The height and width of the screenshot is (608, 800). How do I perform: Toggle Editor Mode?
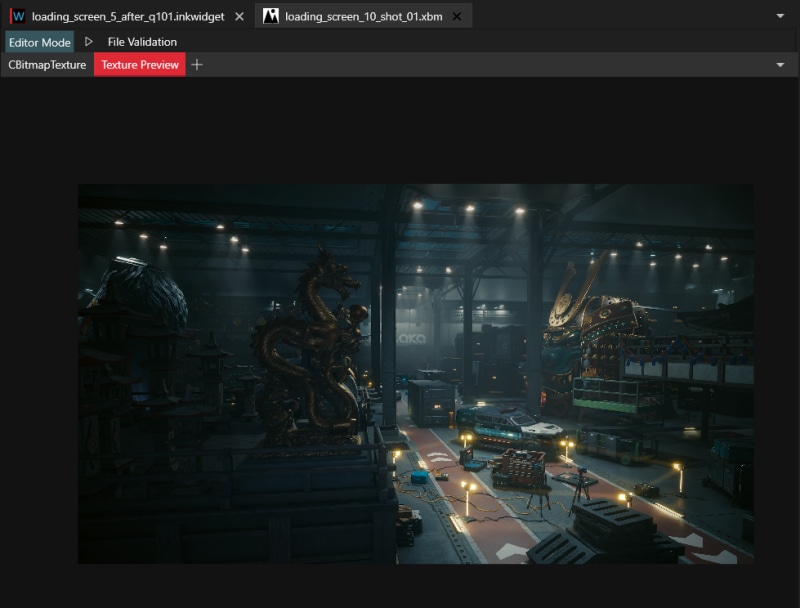tap(39, 42)
